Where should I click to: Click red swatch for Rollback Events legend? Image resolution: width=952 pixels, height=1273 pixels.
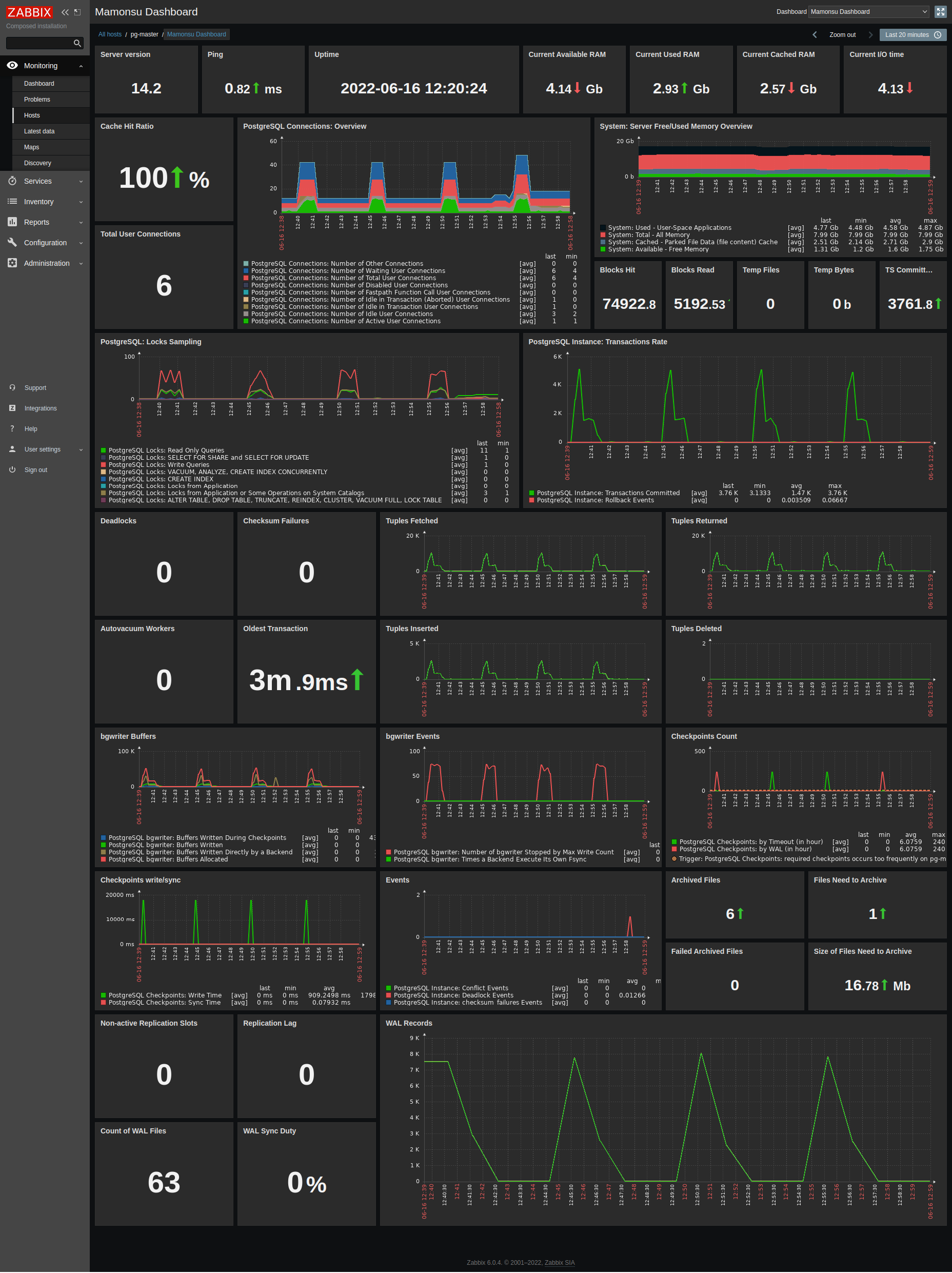point(531,500)
